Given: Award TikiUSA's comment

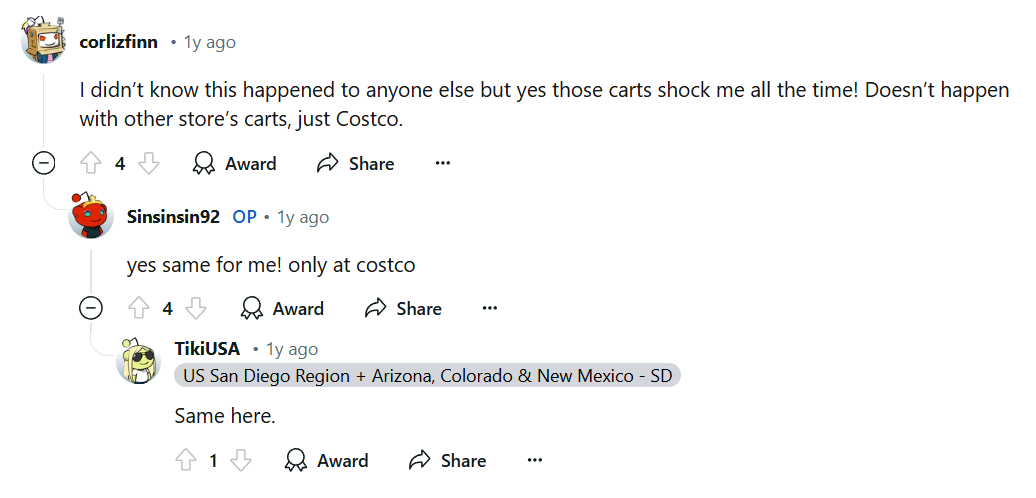Looking at the screenshot, I should pos(326,460).
